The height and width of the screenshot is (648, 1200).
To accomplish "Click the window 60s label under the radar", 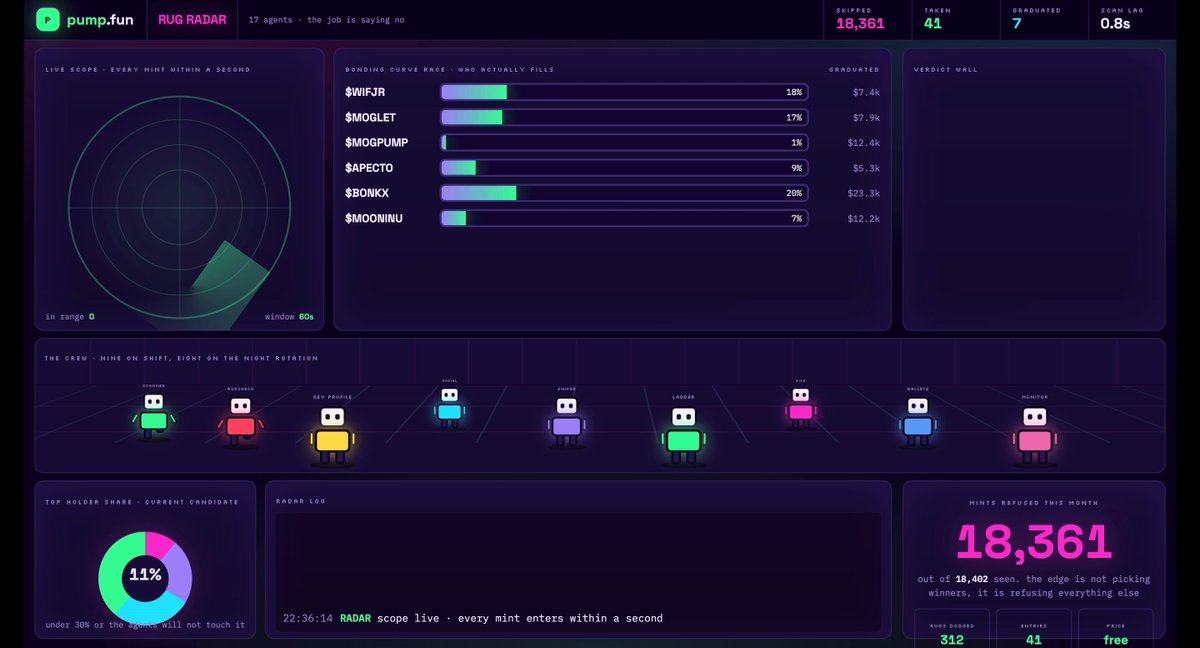I will pyautogui.click(x=289, y=317).
